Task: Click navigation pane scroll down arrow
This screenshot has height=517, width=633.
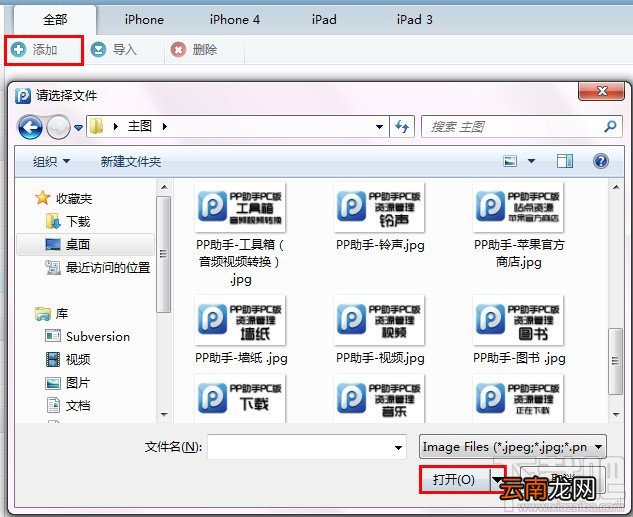Action: click(x=164, y=414)
